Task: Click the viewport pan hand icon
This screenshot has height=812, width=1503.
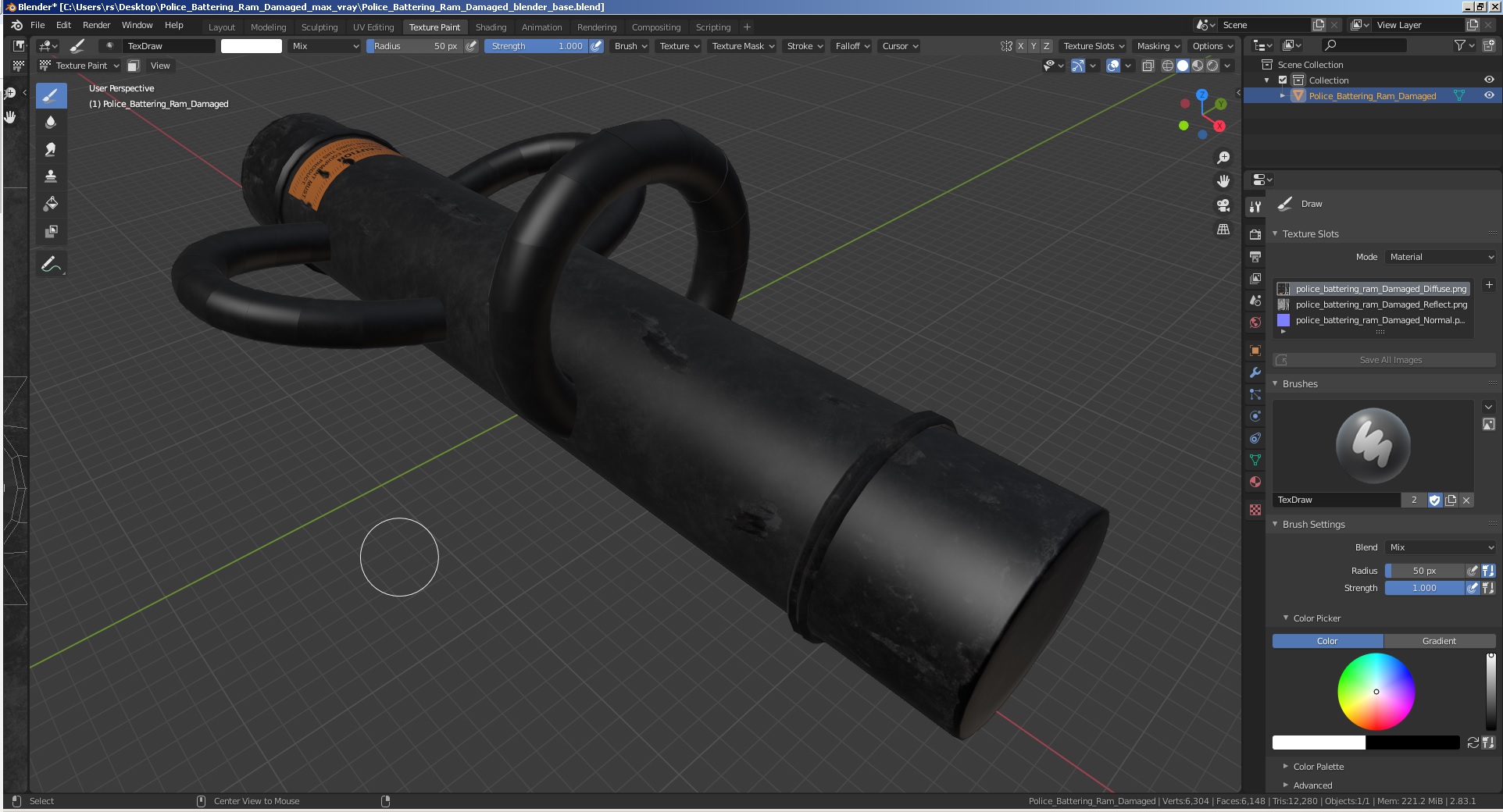Action: pyautogui.click(x=1223, y=181)
